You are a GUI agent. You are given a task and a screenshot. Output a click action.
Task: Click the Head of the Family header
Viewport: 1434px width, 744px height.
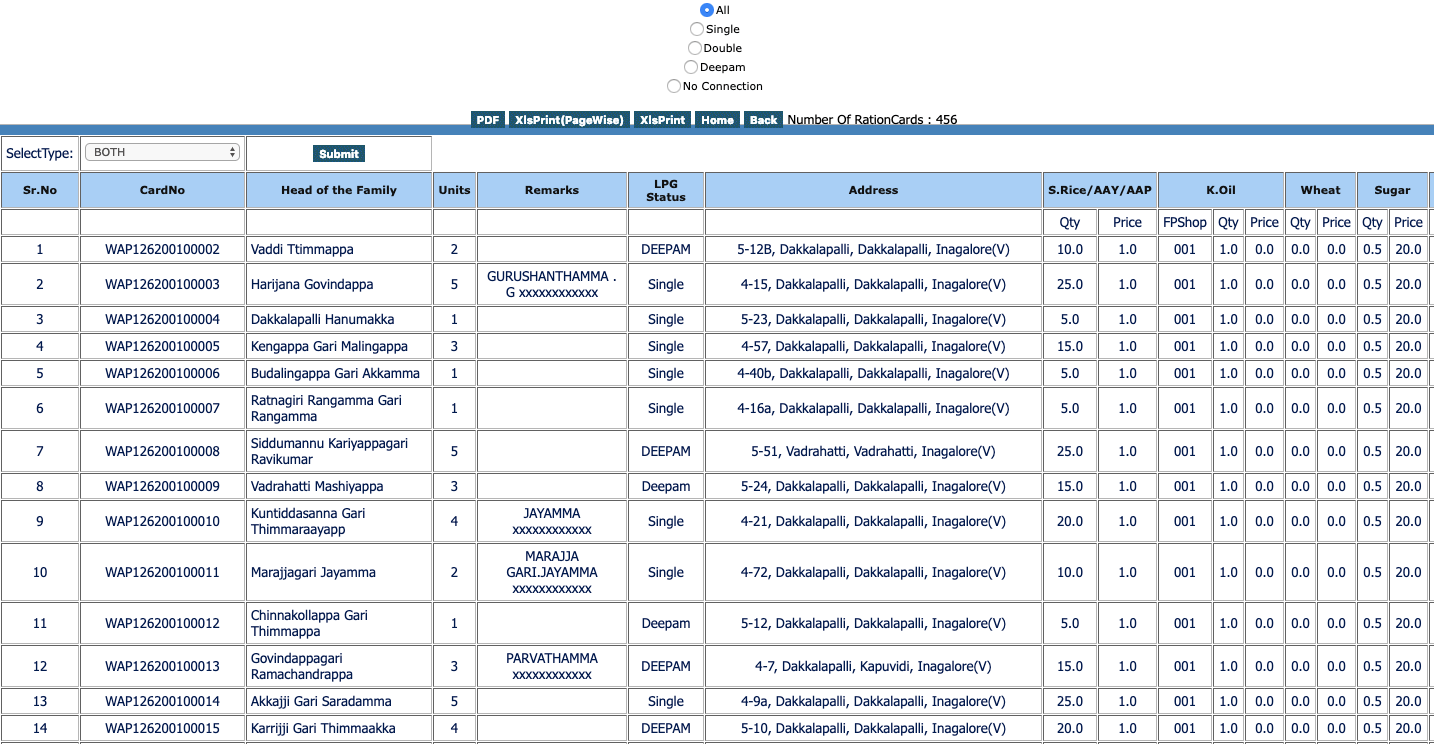tap(339, 190)
